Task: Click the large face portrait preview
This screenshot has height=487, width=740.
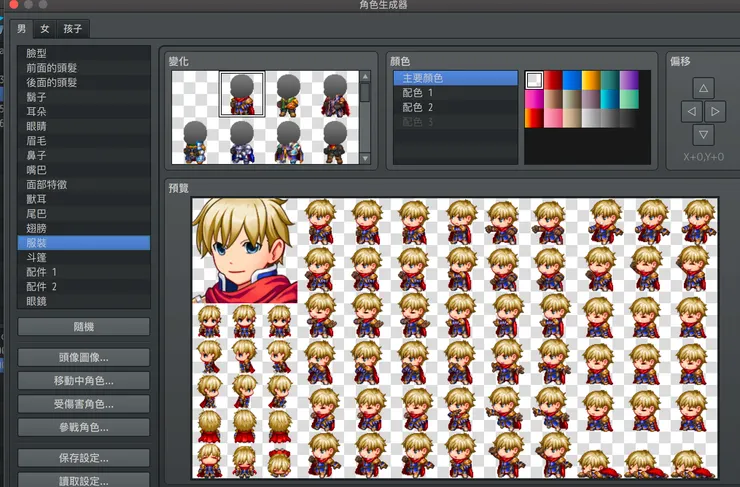Action: 245,251
